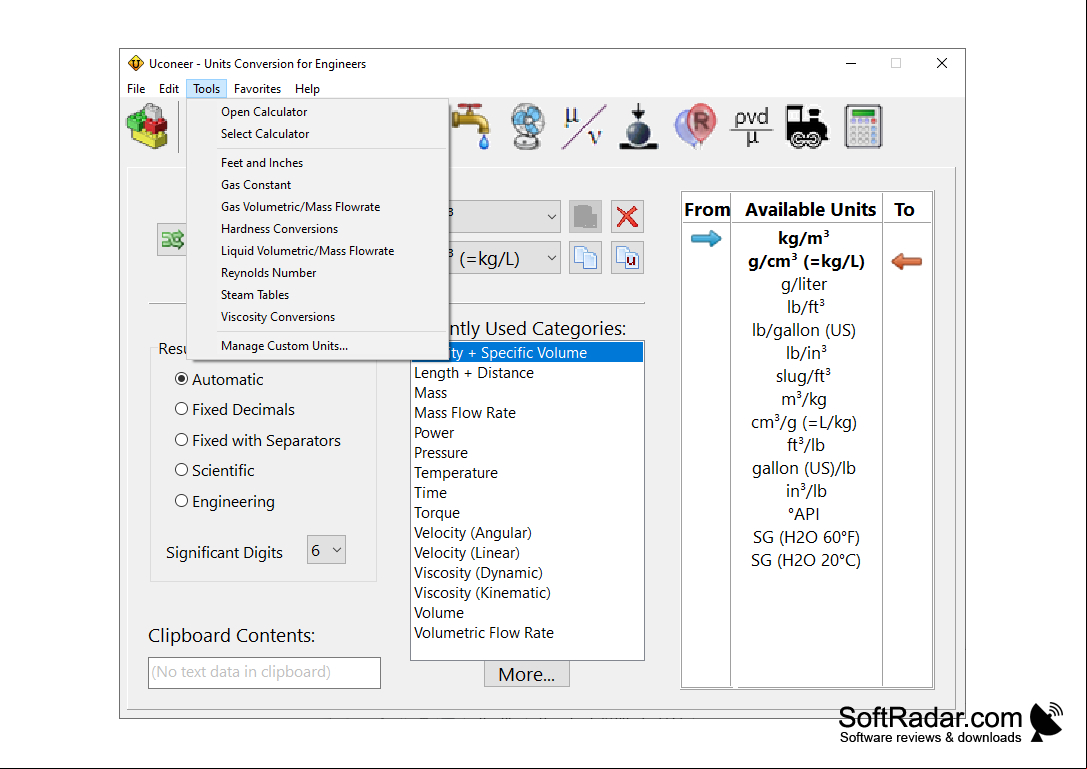Click the green swap units icon
The width and height of the screenshot is (1087, 769).
[172, 240]
